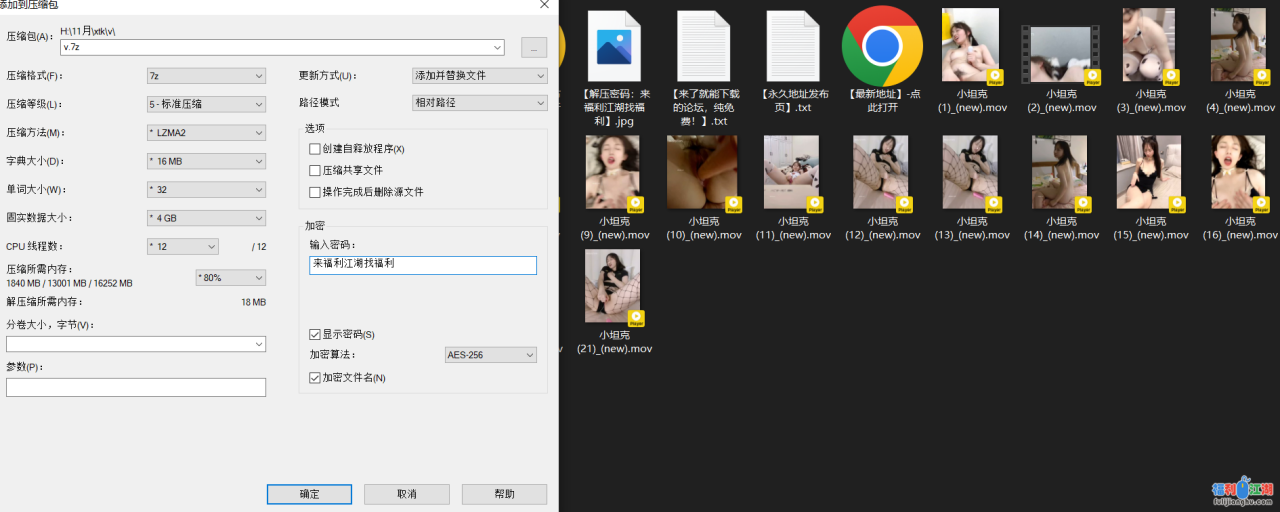Screen dimensions: 1280x512
Task: Click the 取消 button
Action: click(406, 494)
